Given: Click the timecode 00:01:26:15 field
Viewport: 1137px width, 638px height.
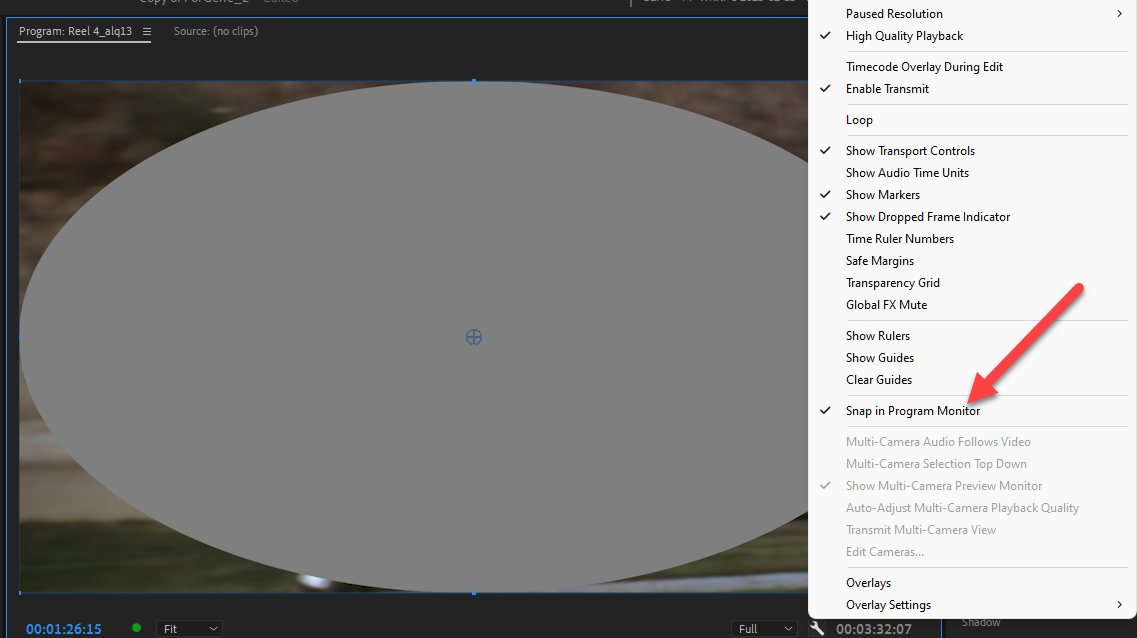Looking at the screenshot, I should point(63,629).
